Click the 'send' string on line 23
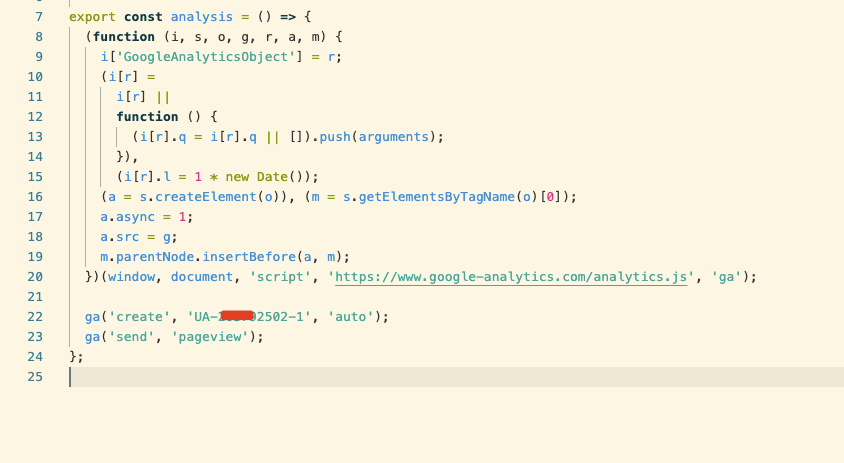 pos(131,337)
